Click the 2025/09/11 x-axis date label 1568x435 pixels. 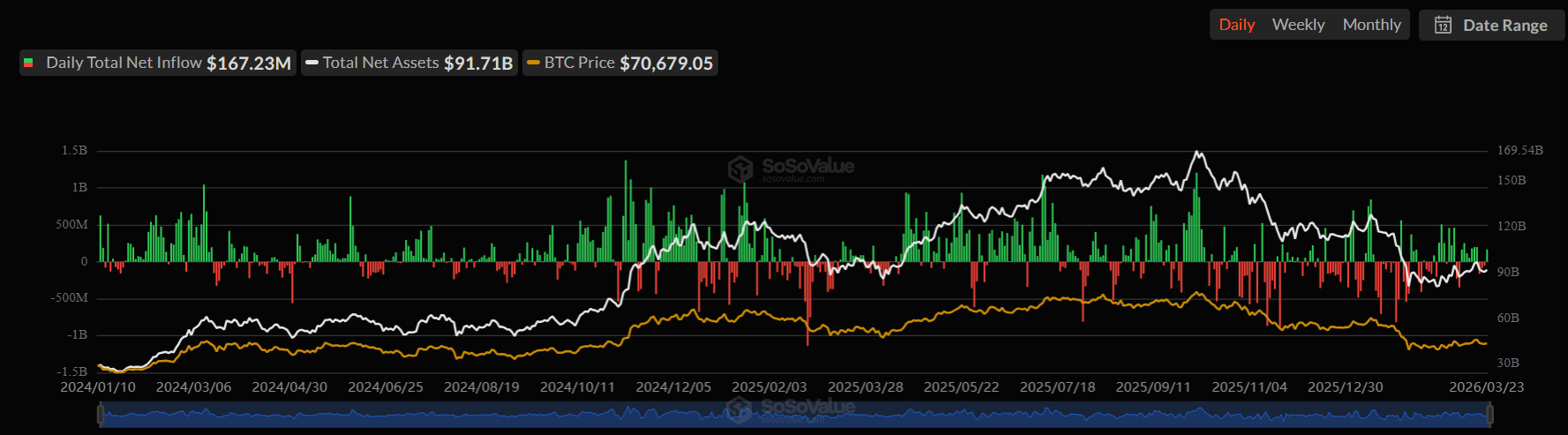pyautogui.click(x=1153, y=387)
